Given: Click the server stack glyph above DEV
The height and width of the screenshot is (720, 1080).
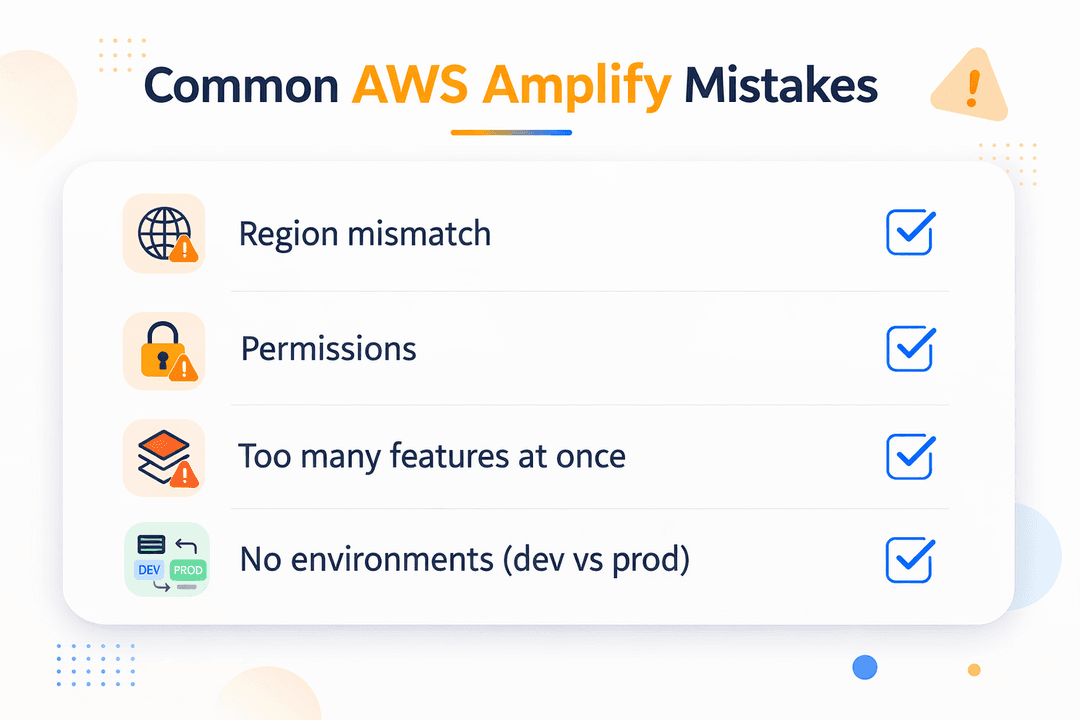Looking at the screenshot, I should pyautogui.click(x=151, y=544).
